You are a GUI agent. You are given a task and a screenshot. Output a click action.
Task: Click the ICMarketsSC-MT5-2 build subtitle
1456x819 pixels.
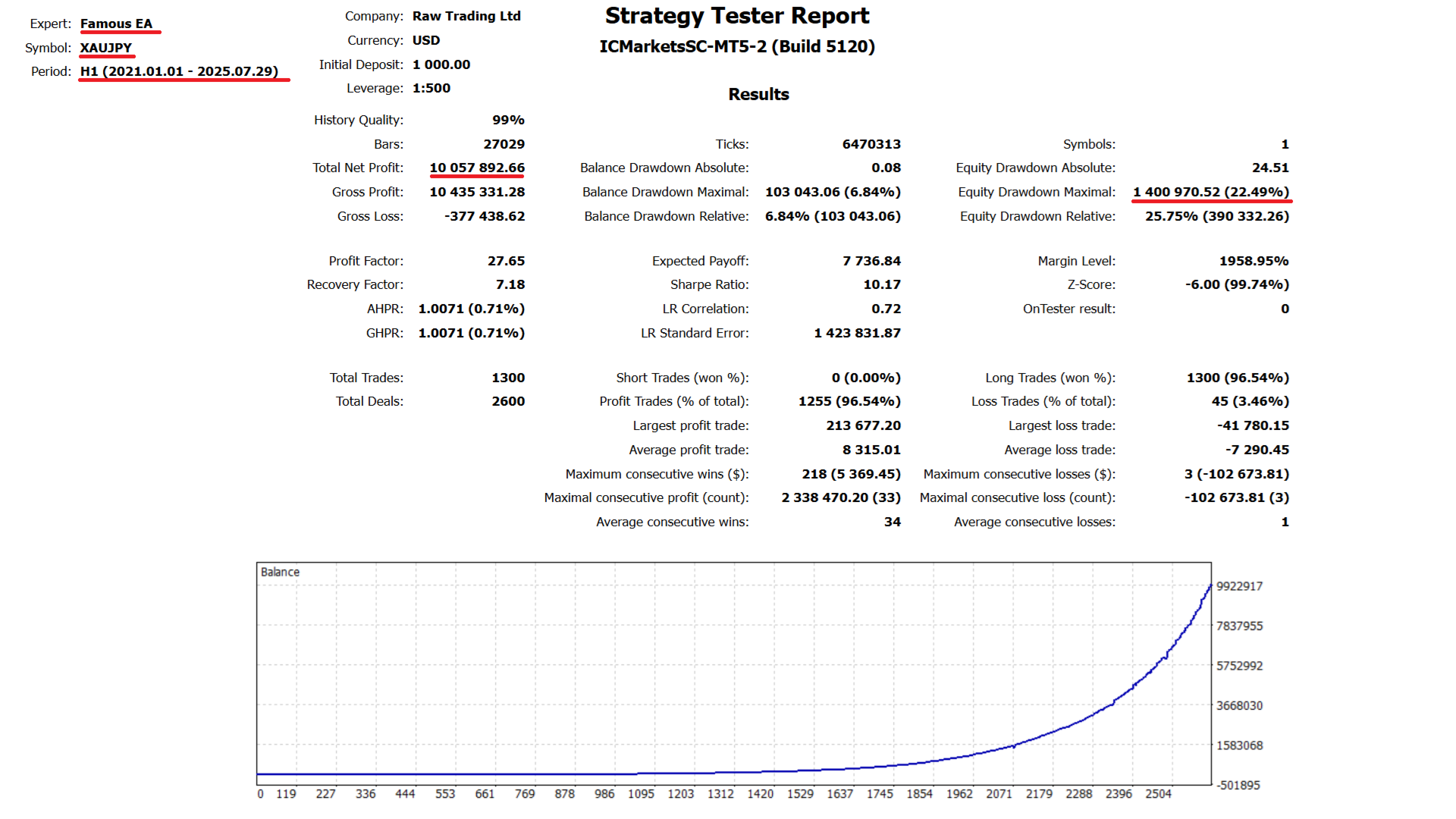(x=736, y=46)
